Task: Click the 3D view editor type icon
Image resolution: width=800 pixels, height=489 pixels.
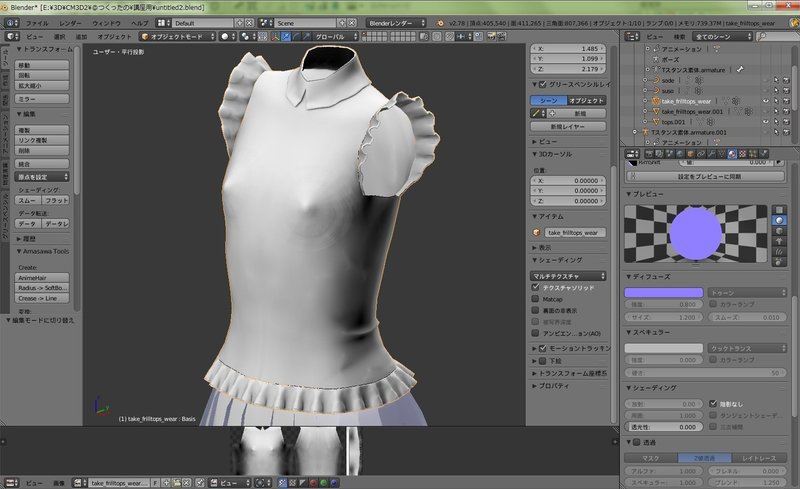Action: 12,37
